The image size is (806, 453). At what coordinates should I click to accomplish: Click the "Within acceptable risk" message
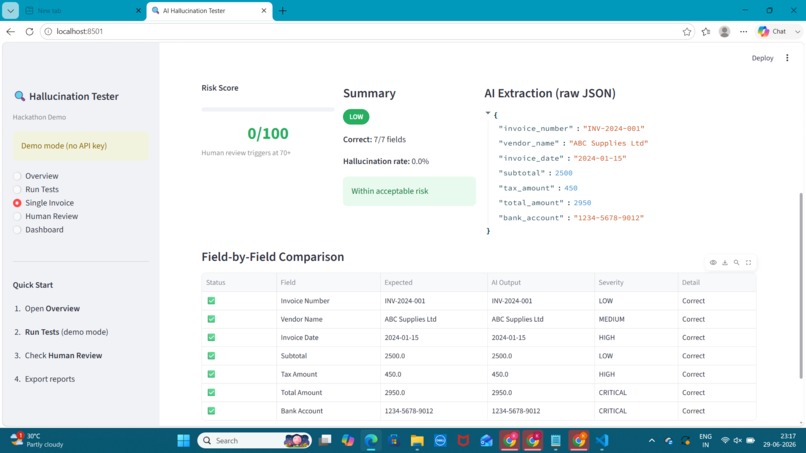409,191
